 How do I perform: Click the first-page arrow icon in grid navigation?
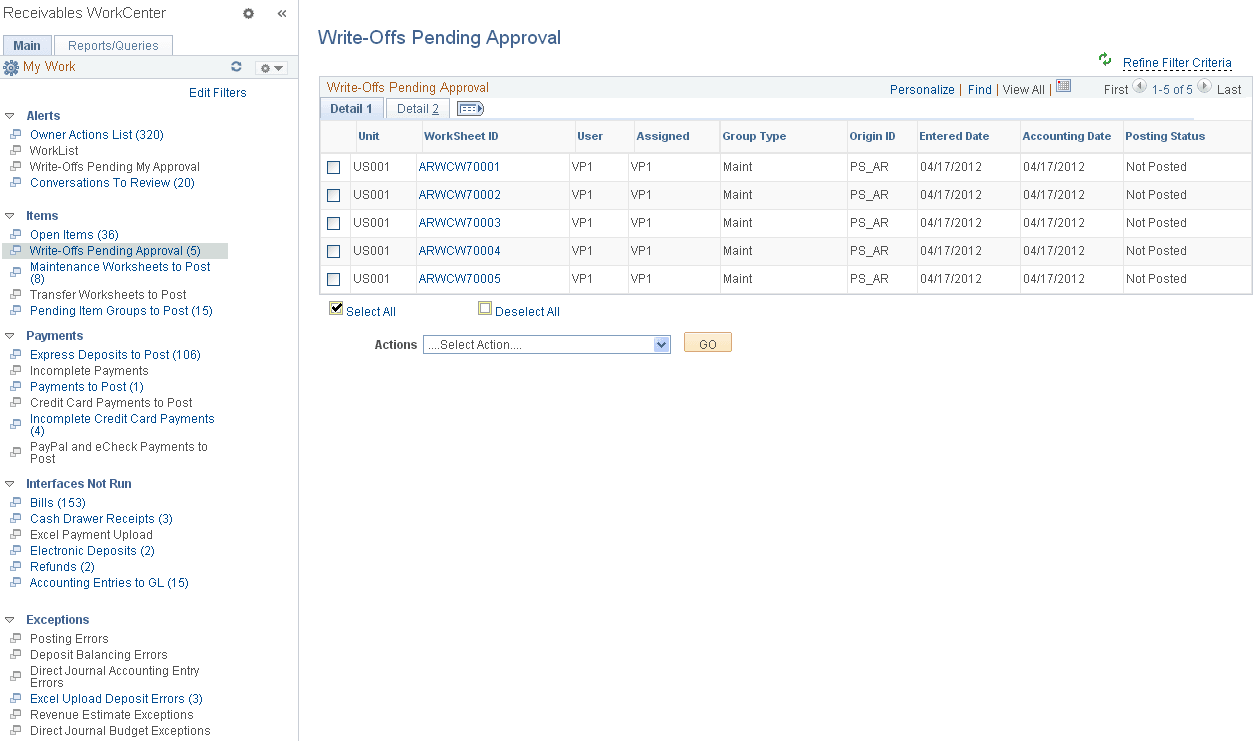1140,87
